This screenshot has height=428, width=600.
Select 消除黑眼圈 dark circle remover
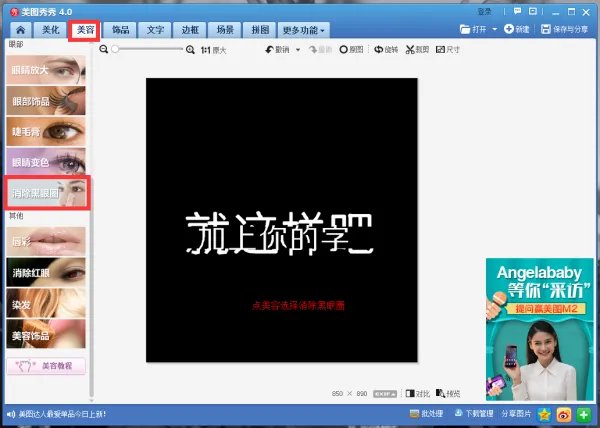point(47,193)
